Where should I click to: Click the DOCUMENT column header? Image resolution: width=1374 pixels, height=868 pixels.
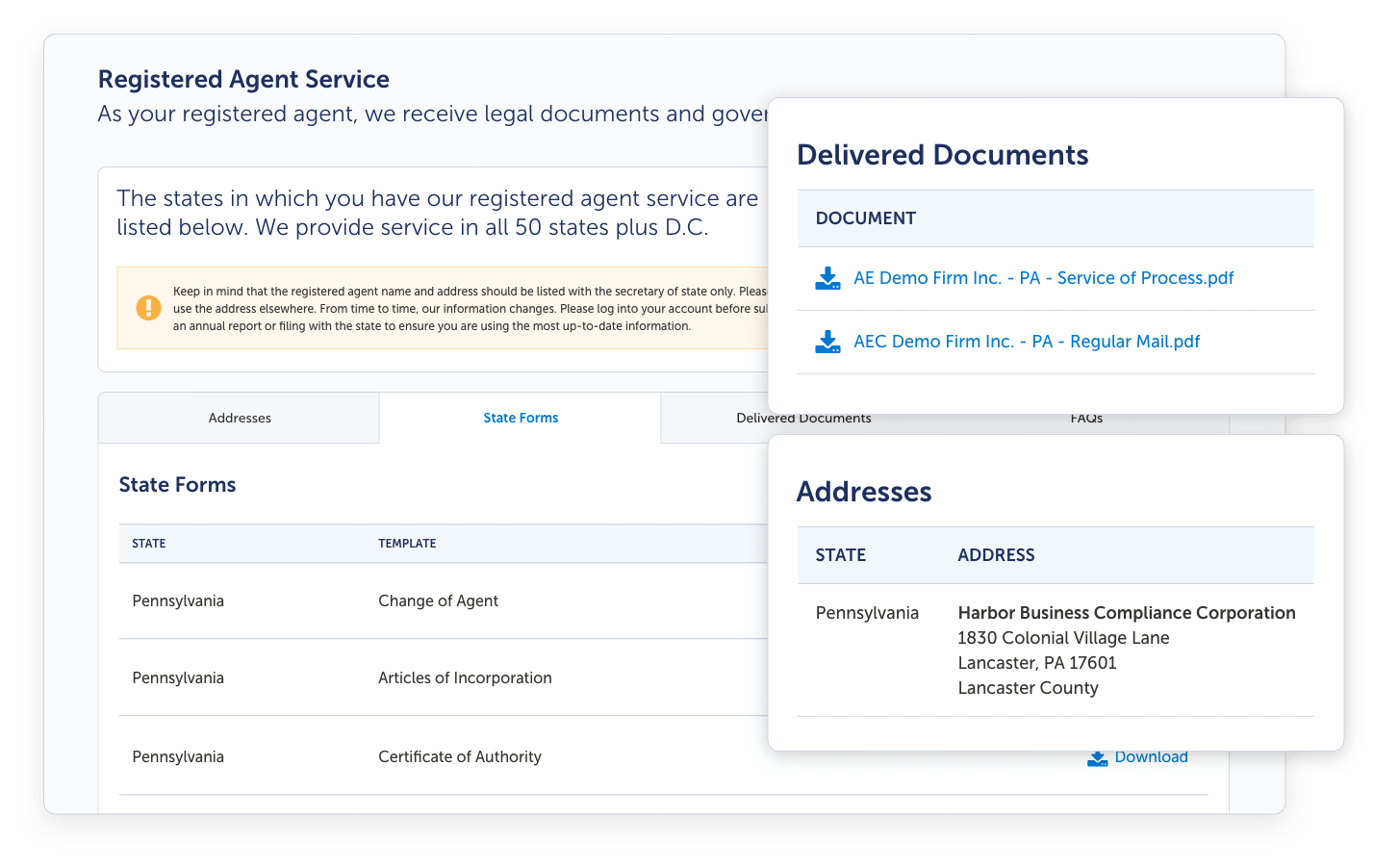[x=865, y=218]
